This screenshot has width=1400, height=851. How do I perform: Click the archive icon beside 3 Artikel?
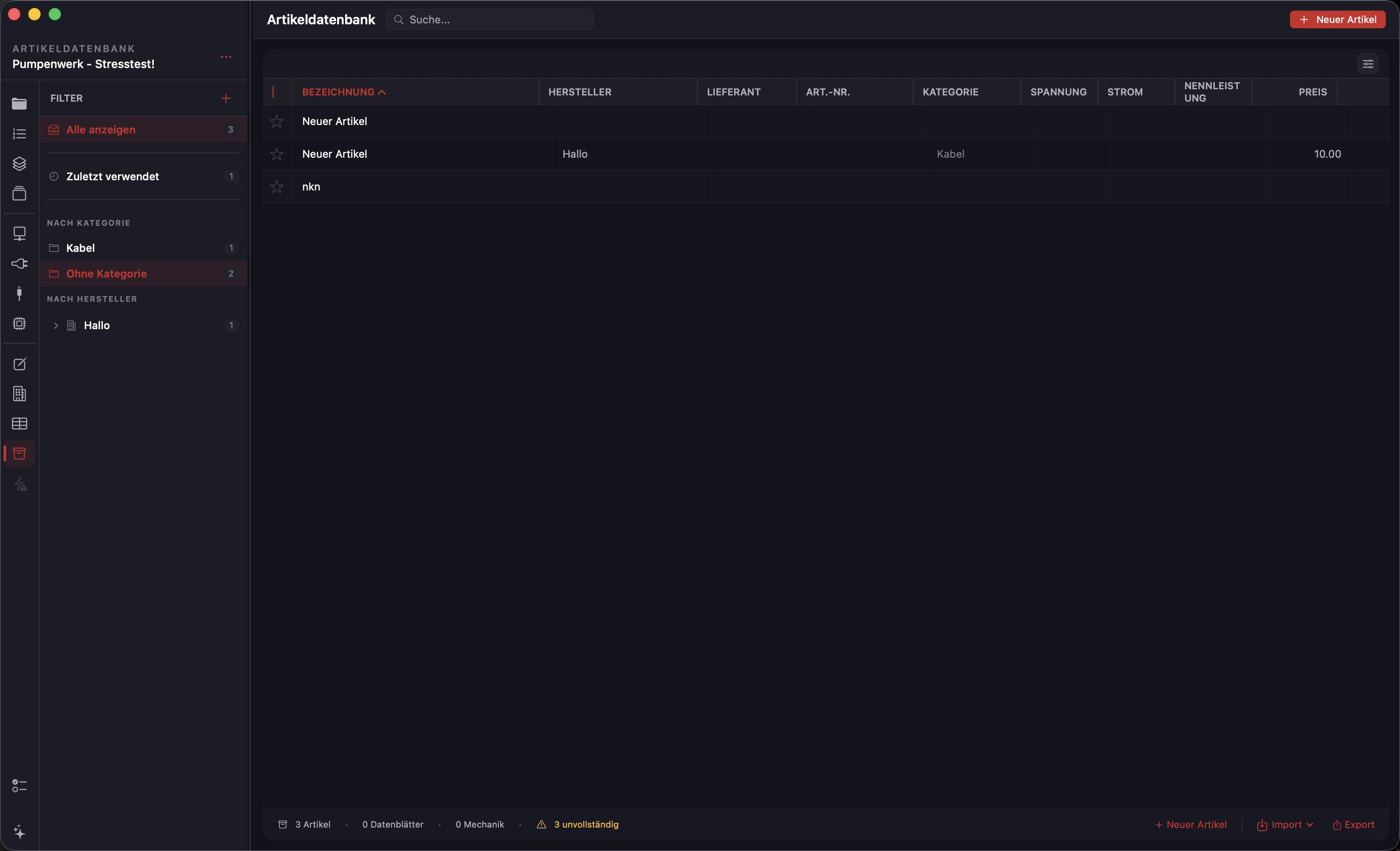click(x=282, y=824)
